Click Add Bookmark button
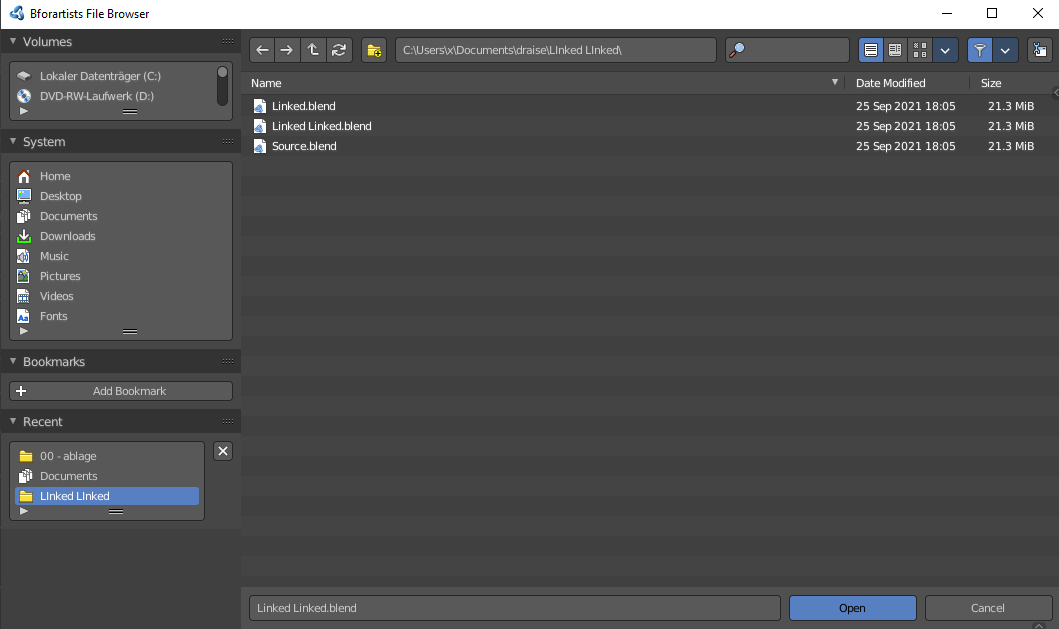Viewport: 1059px width, 629px height. tap(121, 391)
